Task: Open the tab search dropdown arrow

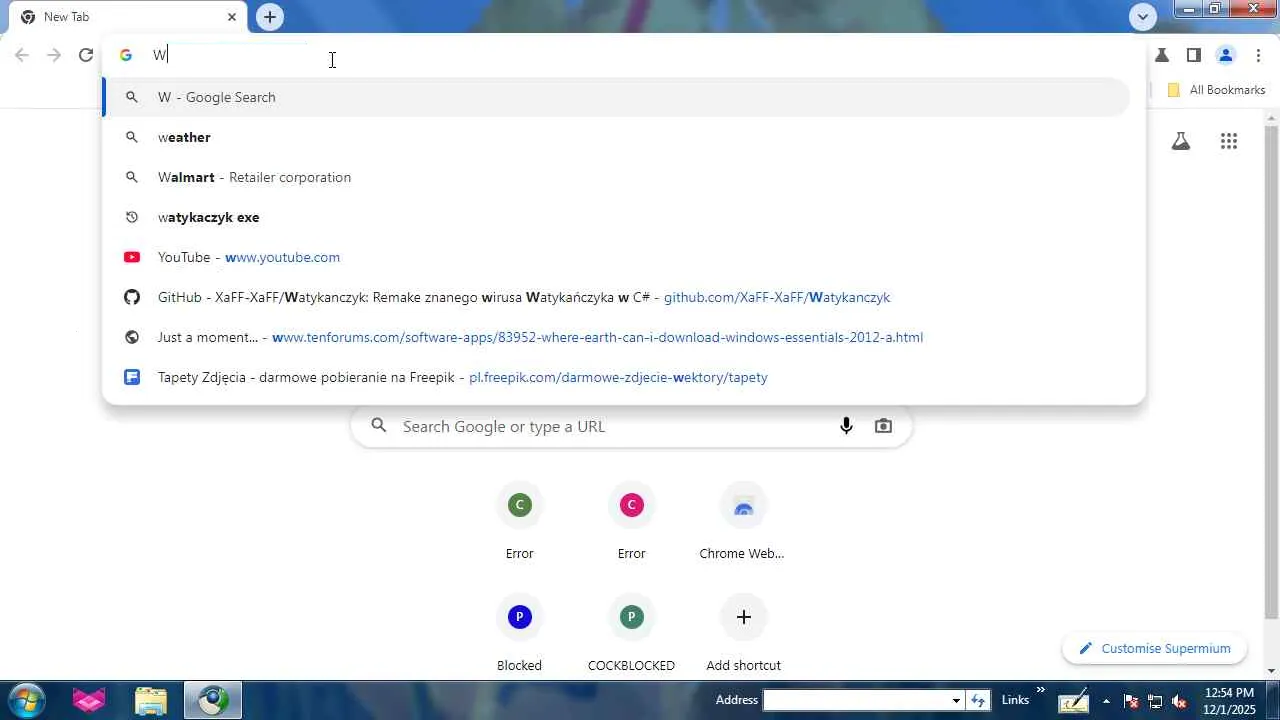Action: click(1143, 17)
